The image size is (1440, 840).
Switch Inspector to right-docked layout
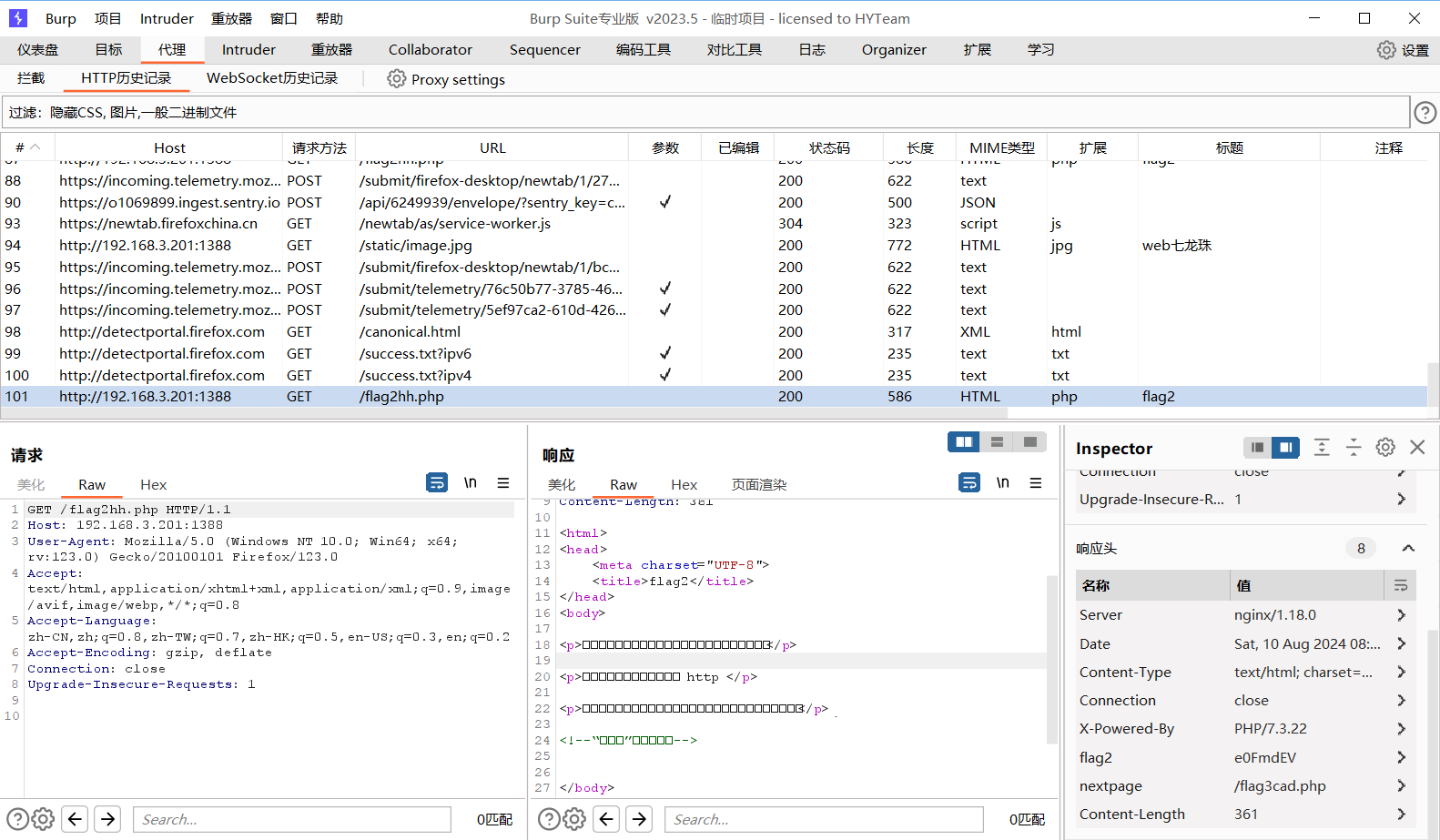pos(1285,447)
